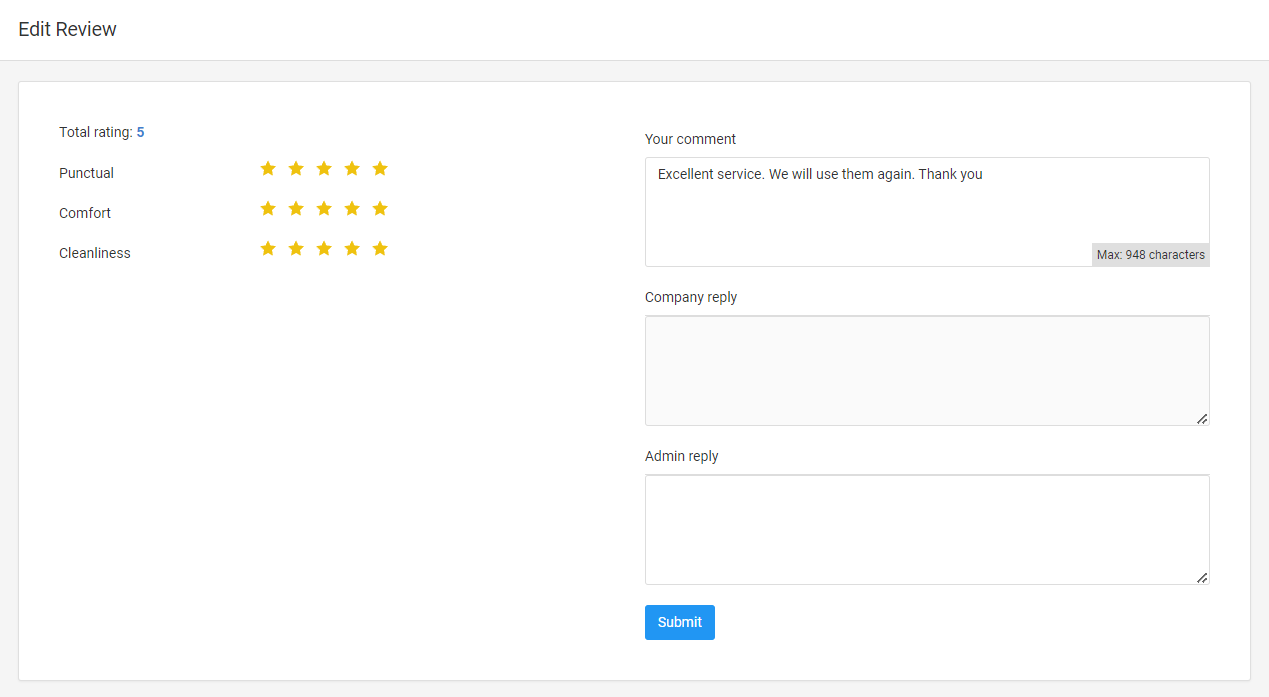Set Comfort rating to two stars
The height and width of the screenshot is (697, 1269).
pos(296,209)
